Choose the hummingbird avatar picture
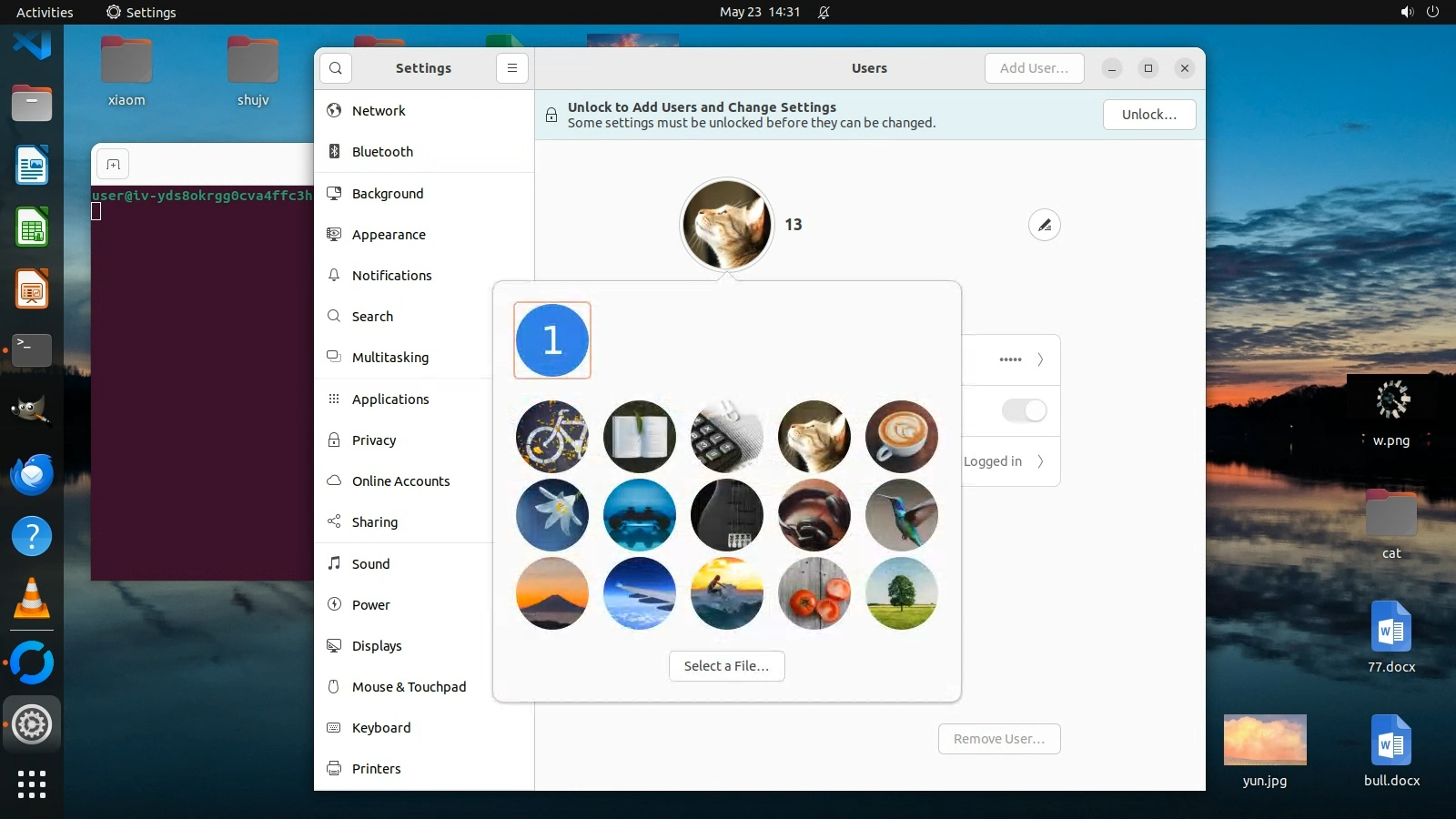Screen dimensions: 1456x819 pyautogui.click(x=901, y=515)
